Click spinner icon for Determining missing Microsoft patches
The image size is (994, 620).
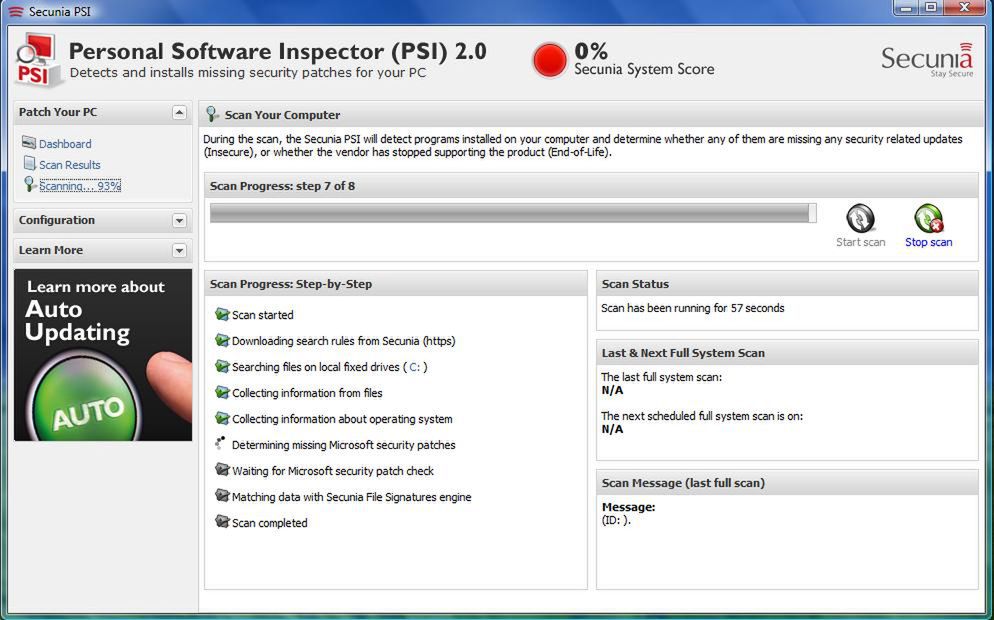221,443
